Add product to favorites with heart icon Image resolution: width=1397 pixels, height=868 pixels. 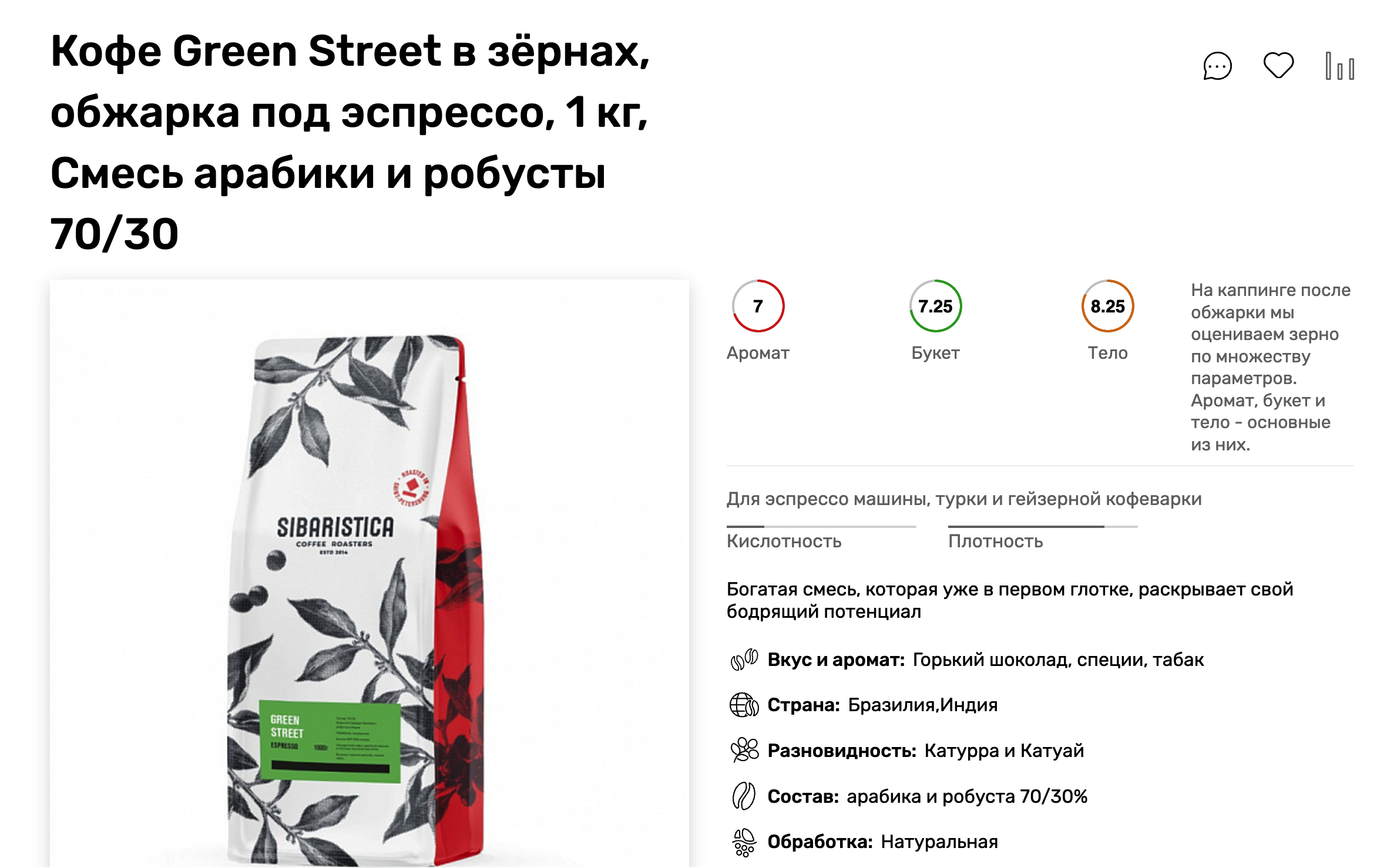tap(1278, 65)
